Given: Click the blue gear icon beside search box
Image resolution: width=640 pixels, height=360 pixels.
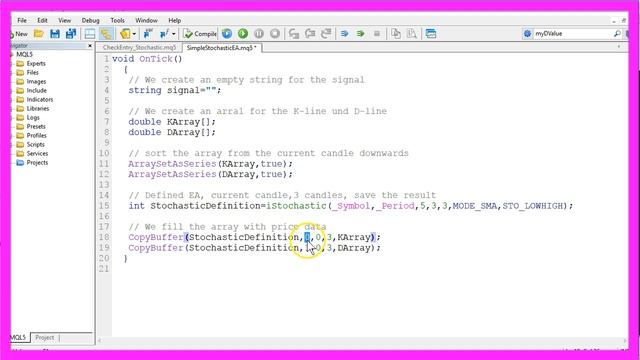Looking at the screenshot, I should pos(527,33).
